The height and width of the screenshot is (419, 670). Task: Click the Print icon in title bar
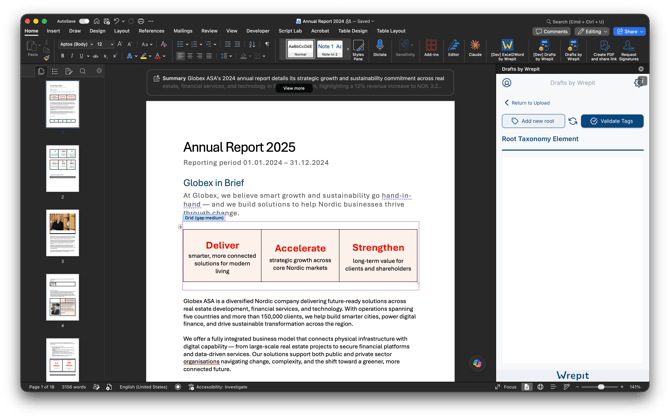141,21
